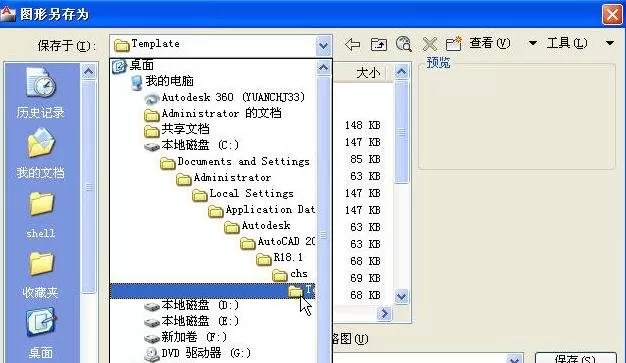
Task: Click the Back arrow toolbar icon
Action: click(x=352, y=44)
